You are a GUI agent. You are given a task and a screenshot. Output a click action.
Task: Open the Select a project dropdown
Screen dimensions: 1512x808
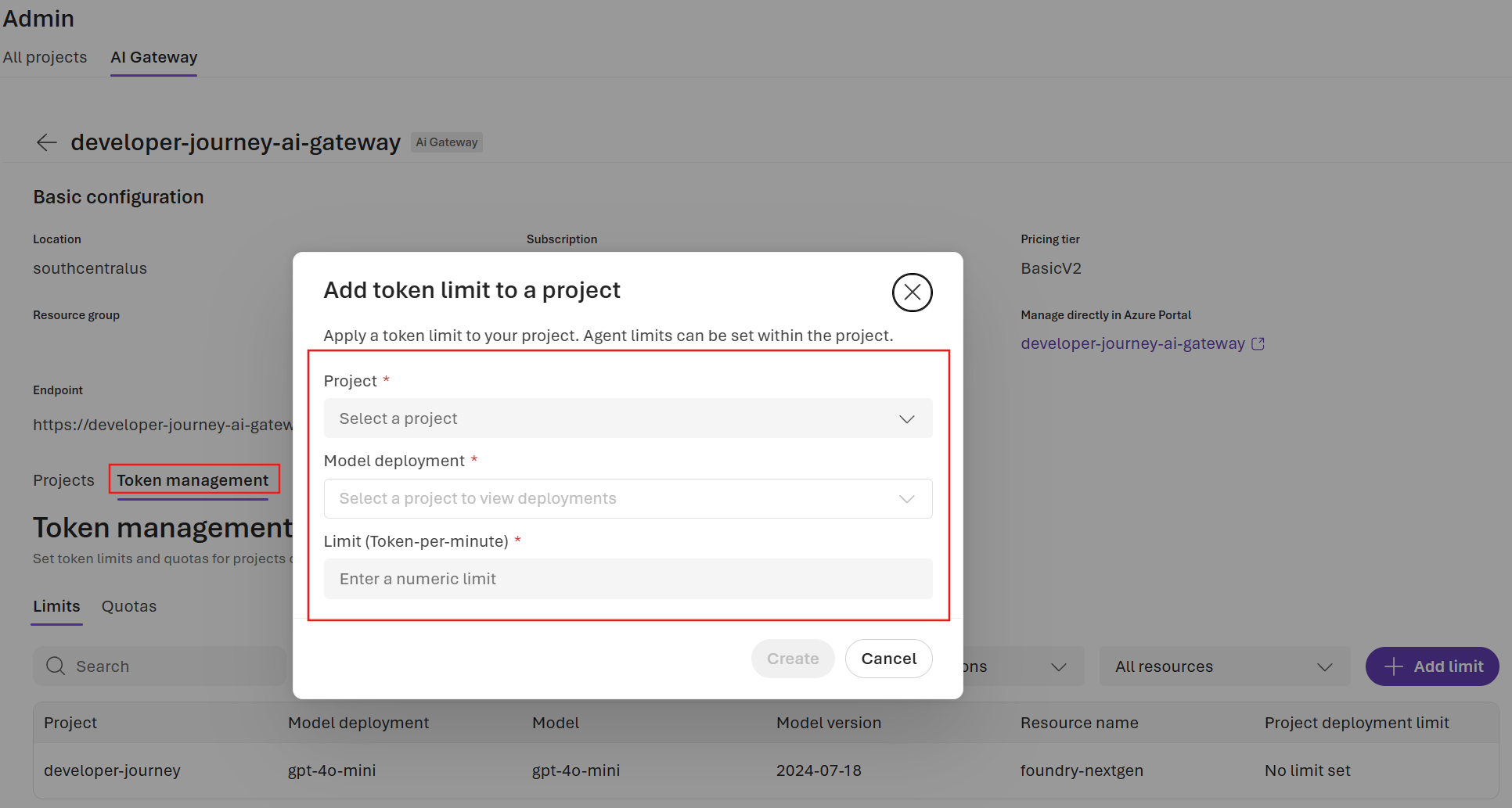click(x=628, y=418)
